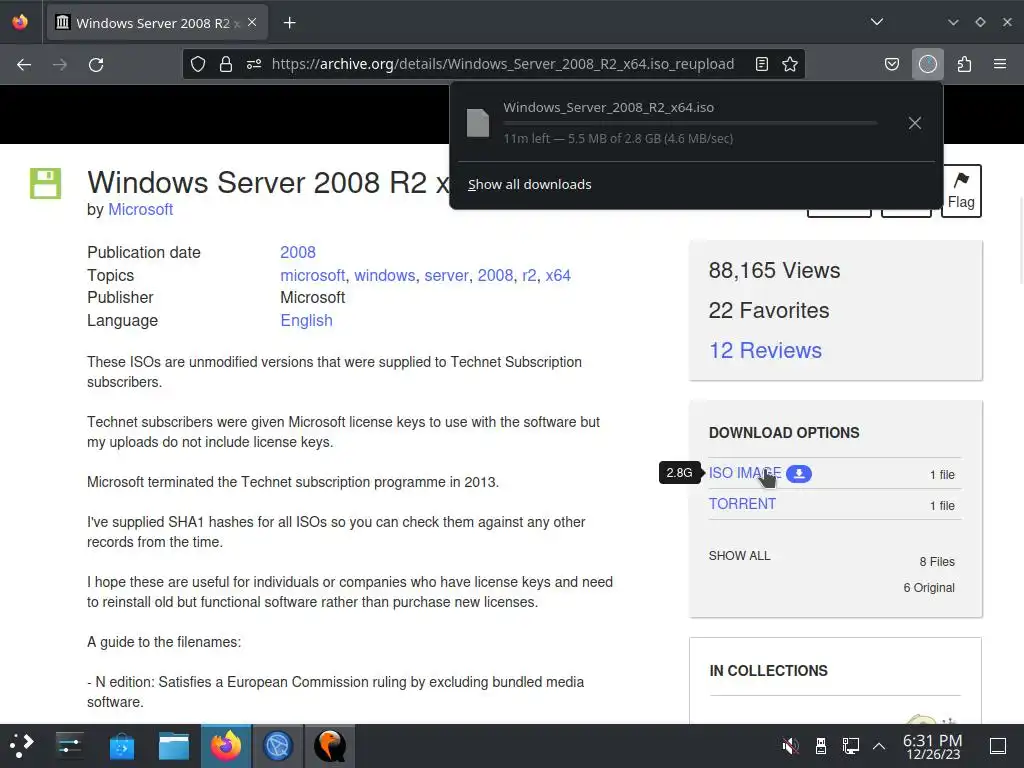Open a new tab with plus button
The height and width of the screenshot is (768, 1024).
tap(289, 23)
